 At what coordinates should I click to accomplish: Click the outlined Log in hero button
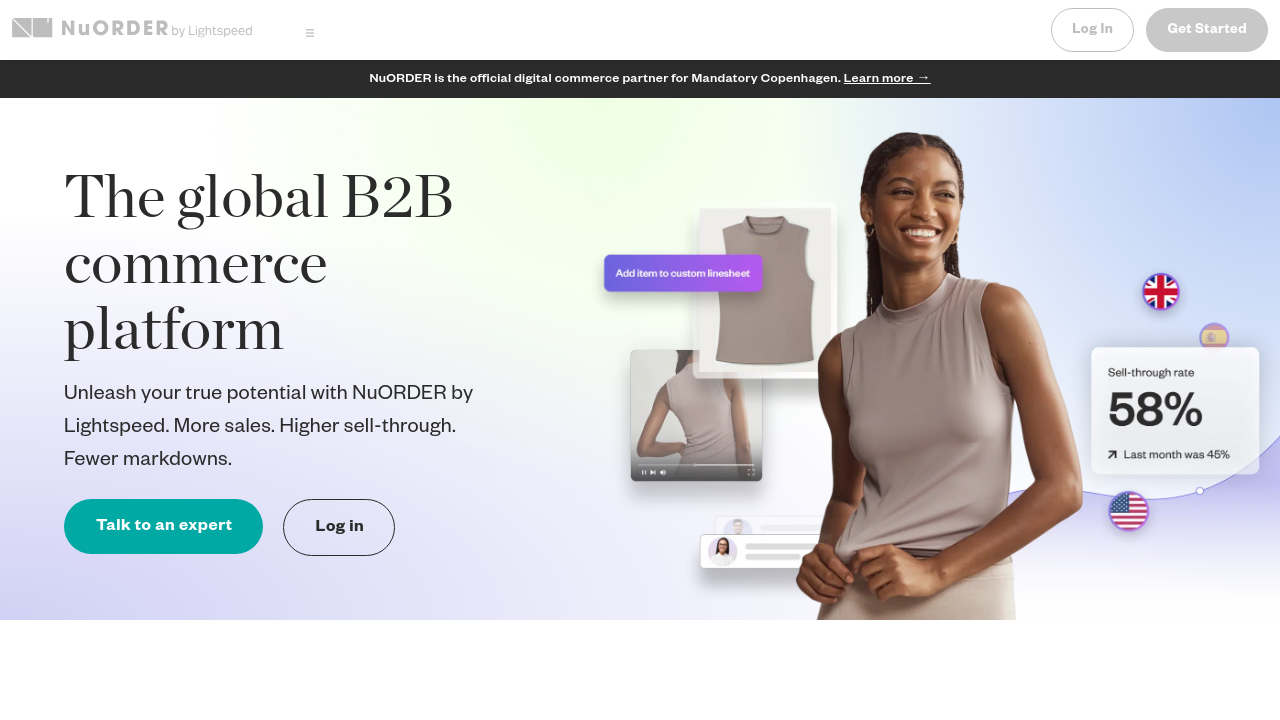click(x=339, y=527)
